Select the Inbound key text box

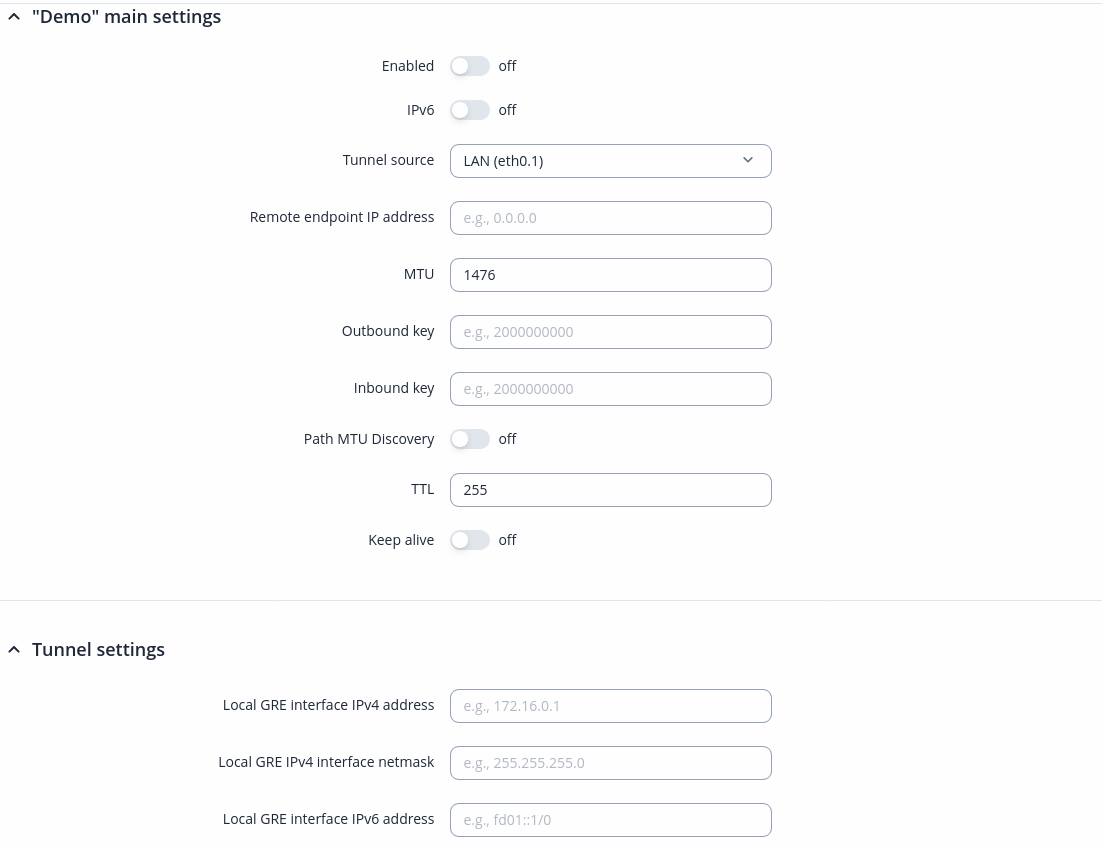click(610, 389)
